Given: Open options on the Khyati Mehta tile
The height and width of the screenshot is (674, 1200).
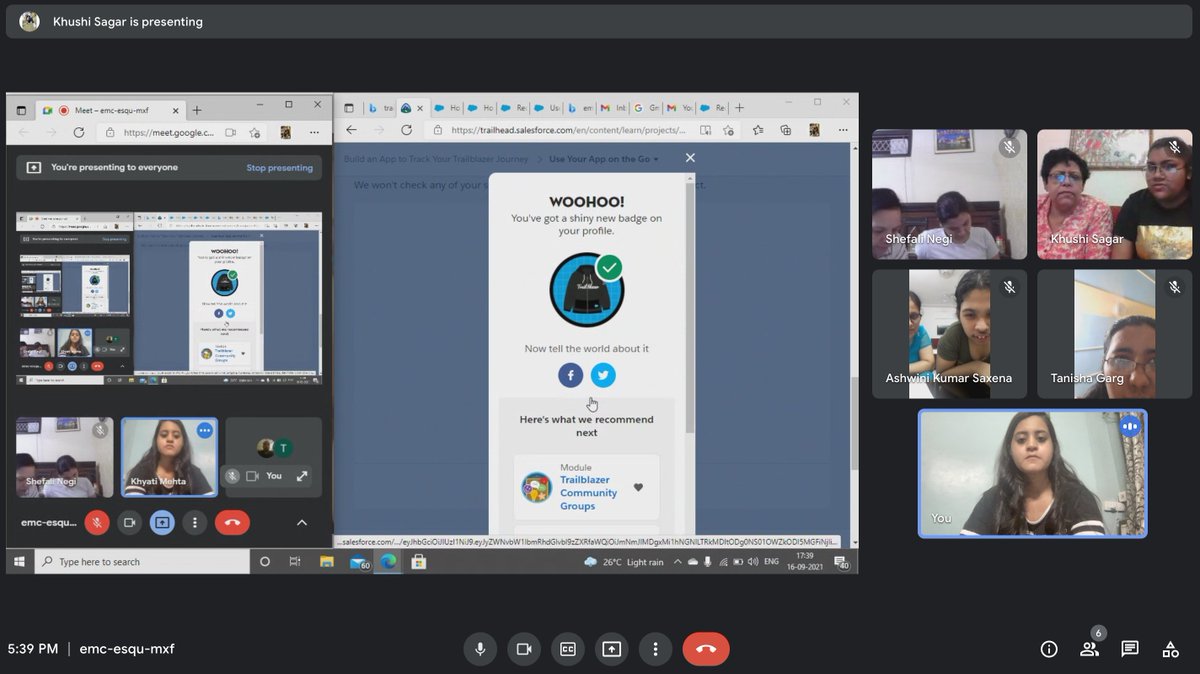Looking at the screenshot, I should point(205,430).
